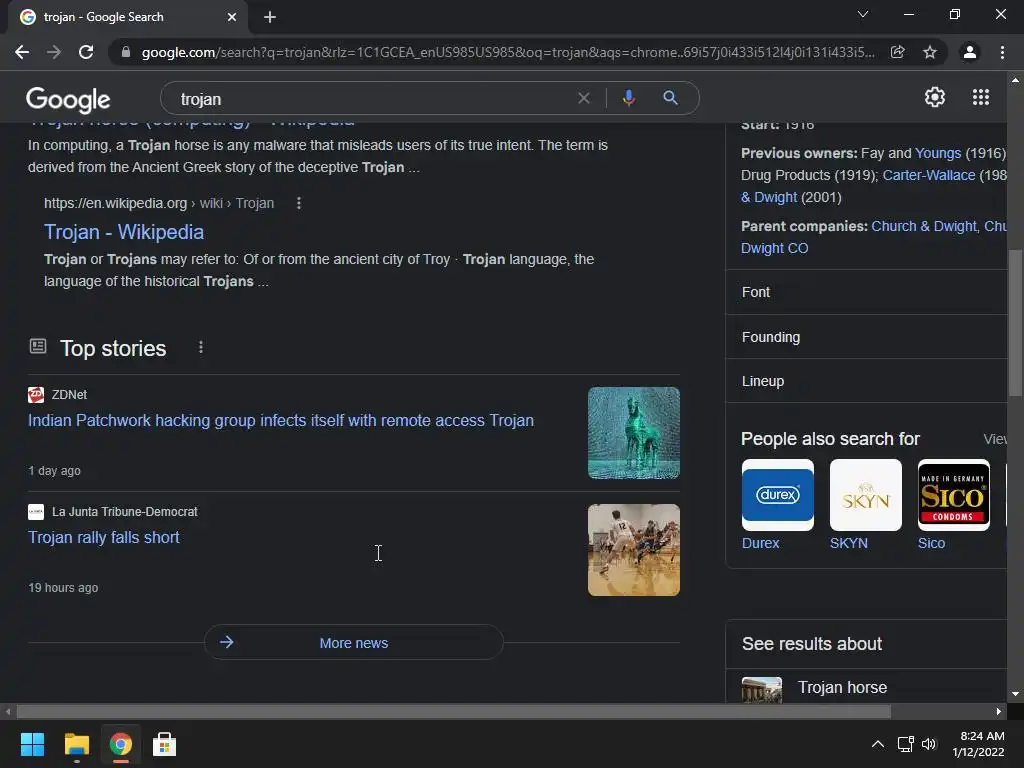Click the scroll down arrow
This screenshot has height=768, width=1024.
[x=1015, y=694]
